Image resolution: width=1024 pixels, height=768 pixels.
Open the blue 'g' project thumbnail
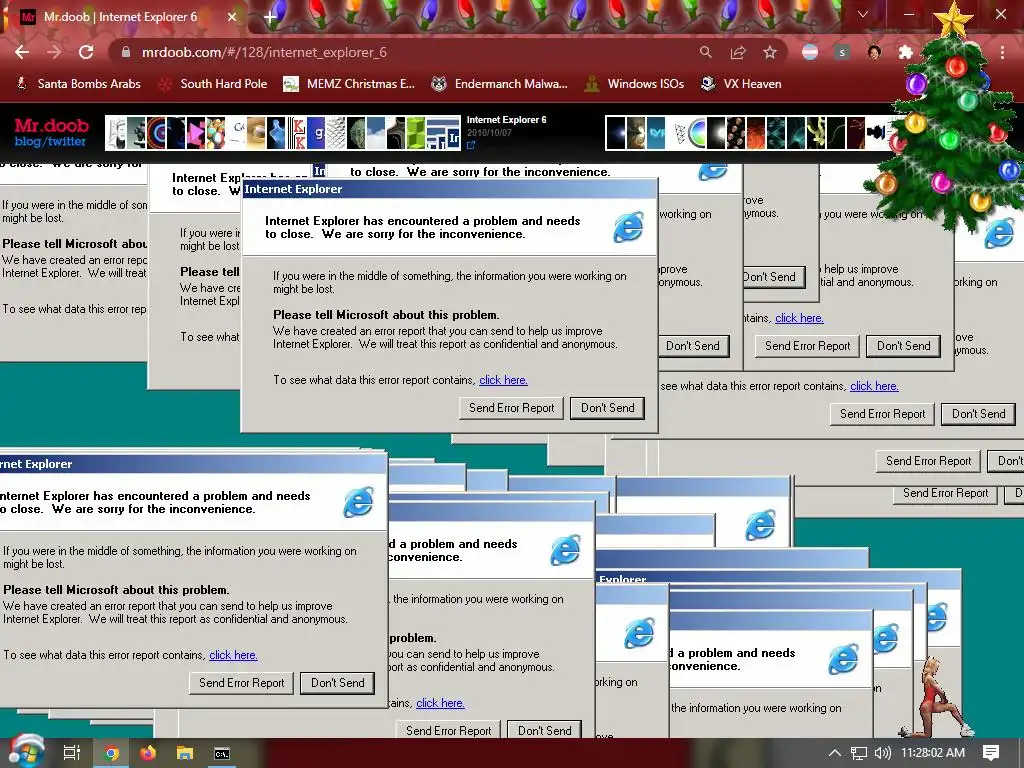click(x=317, y=133)
